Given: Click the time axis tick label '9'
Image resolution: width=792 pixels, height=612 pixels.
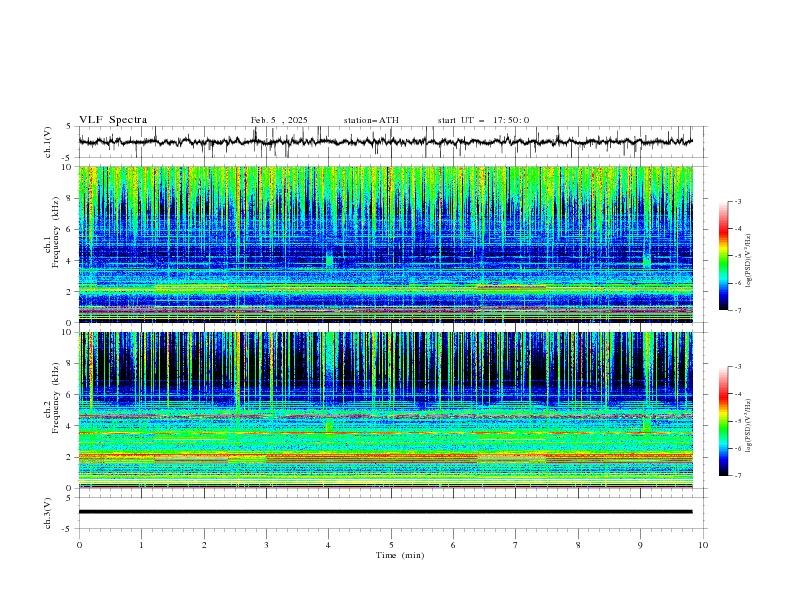Looking at the screenshot, I should coord(640,545).
